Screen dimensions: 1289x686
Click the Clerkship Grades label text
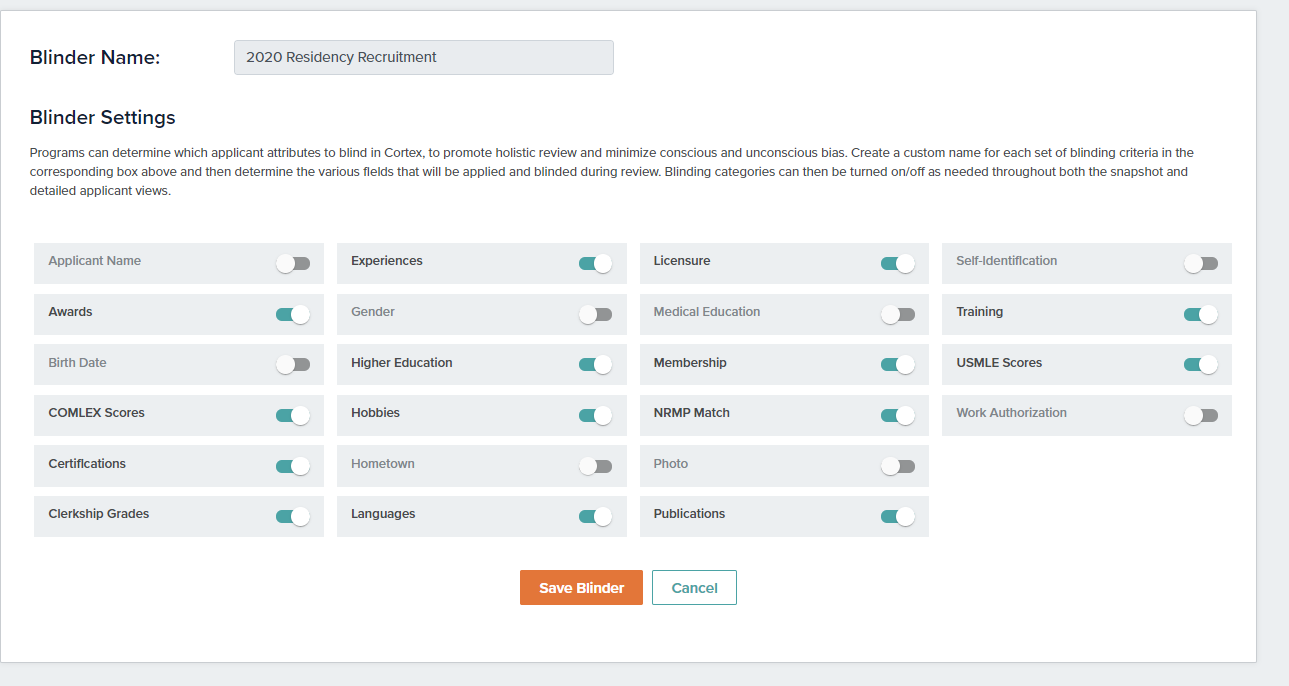pyautogui.click(x=99, y=514)
